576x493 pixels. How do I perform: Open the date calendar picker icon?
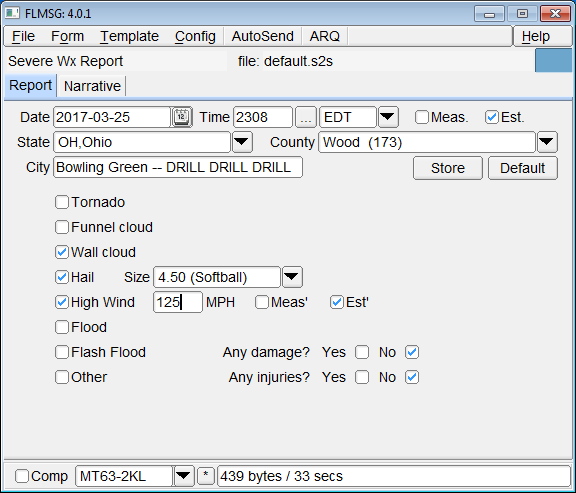[x=181, y=117]
